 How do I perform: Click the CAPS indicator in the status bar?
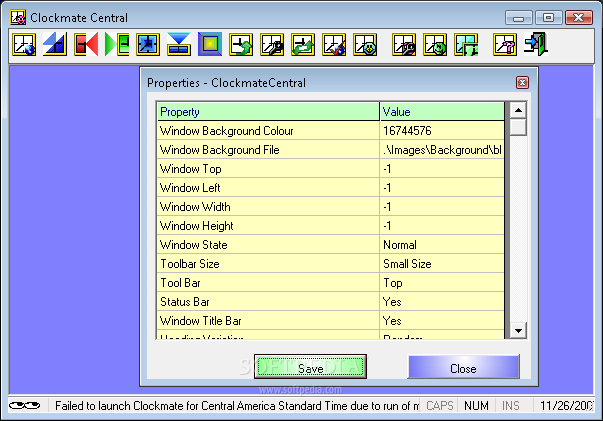pyautogui.click(x=440, y=406)
